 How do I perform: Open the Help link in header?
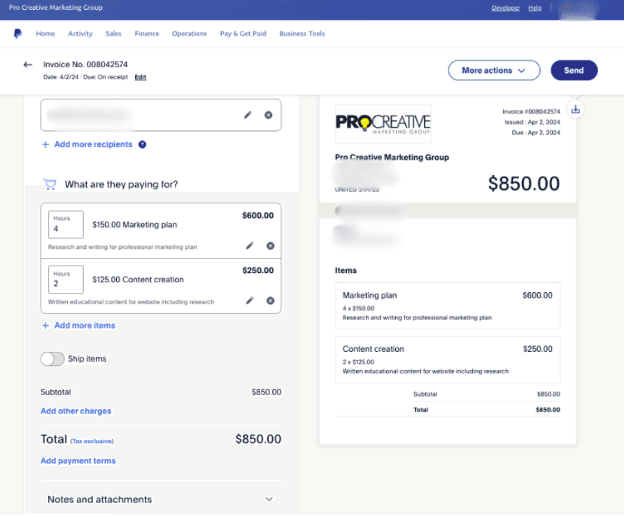535,8
